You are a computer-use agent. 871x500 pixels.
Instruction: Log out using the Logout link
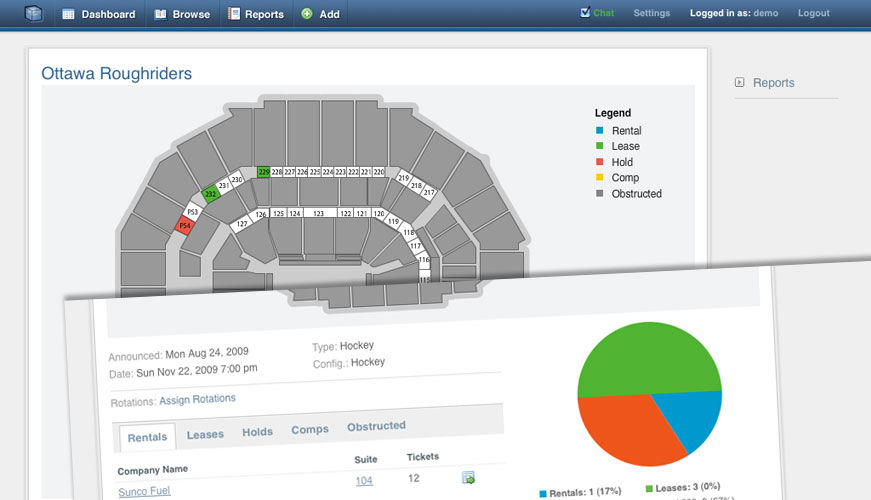click(813, 13)
